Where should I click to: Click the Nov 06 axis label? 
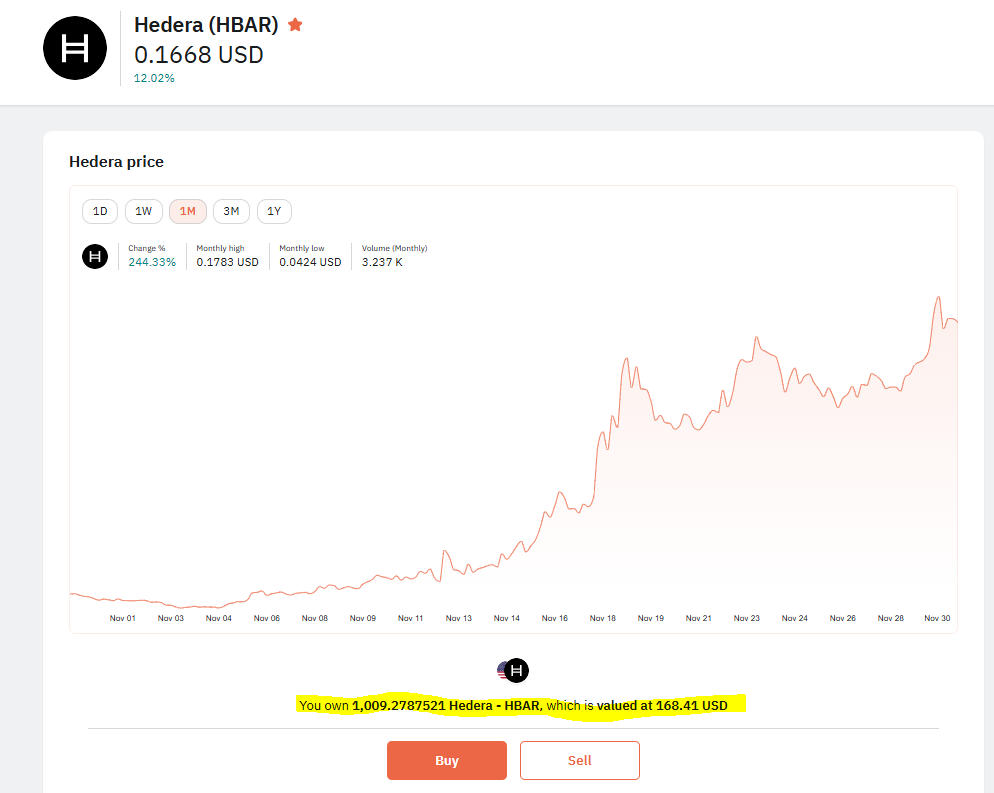[266, 618]
